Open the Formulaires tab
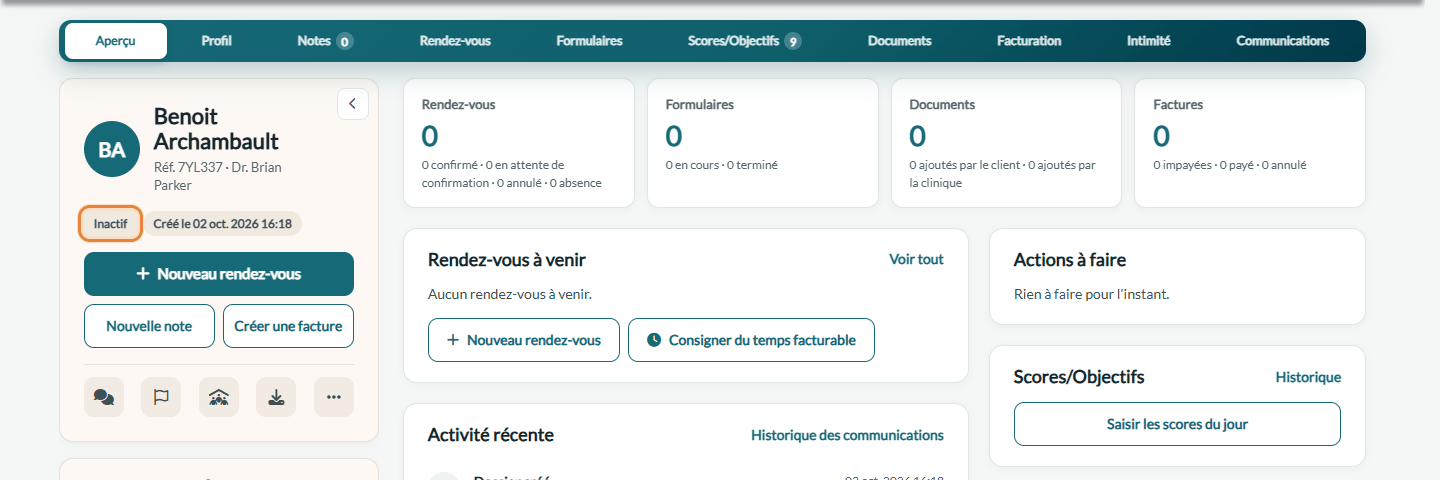Screen dimensions: 1440x480 point(590,41)
